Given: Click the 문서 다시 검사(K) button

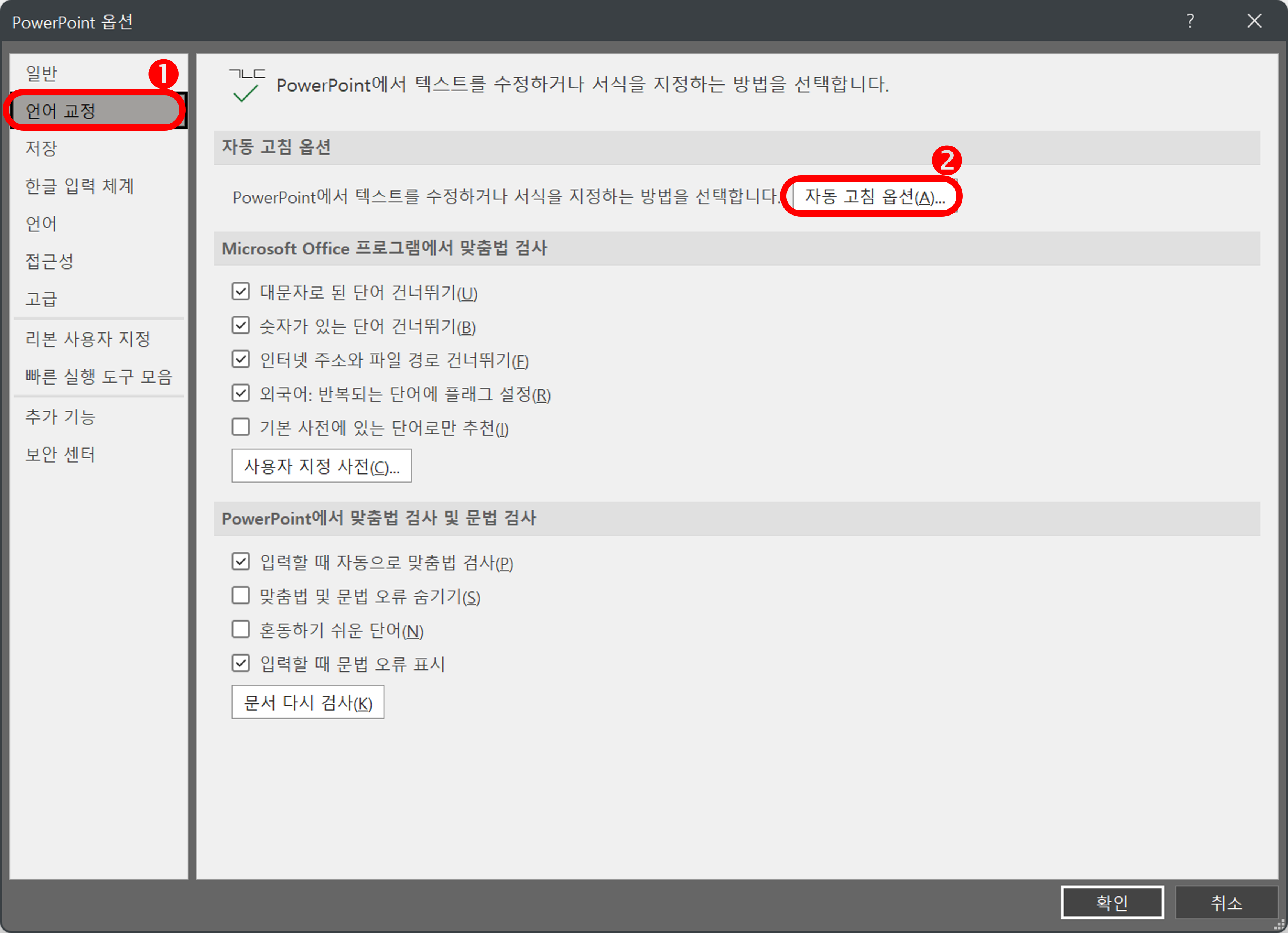Looking at the screenshot, I should [x=307, y=702].
